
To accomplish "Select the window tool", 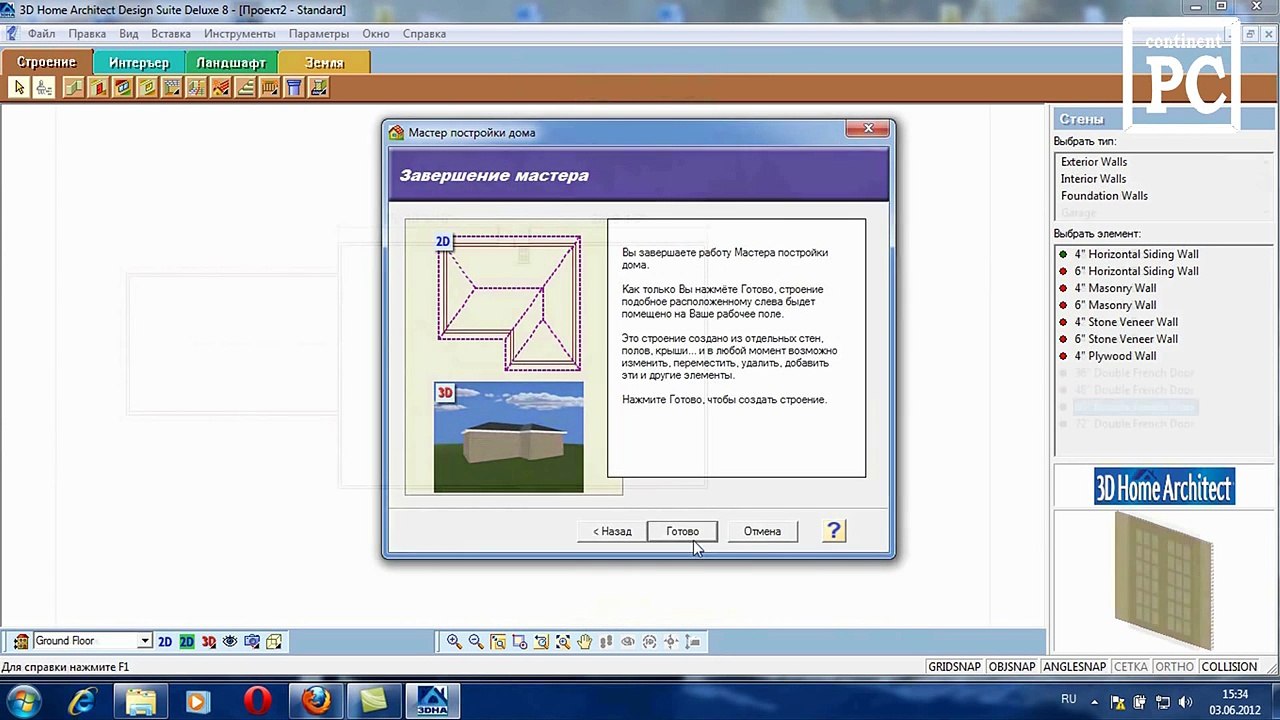I will (x=123, y=88).
